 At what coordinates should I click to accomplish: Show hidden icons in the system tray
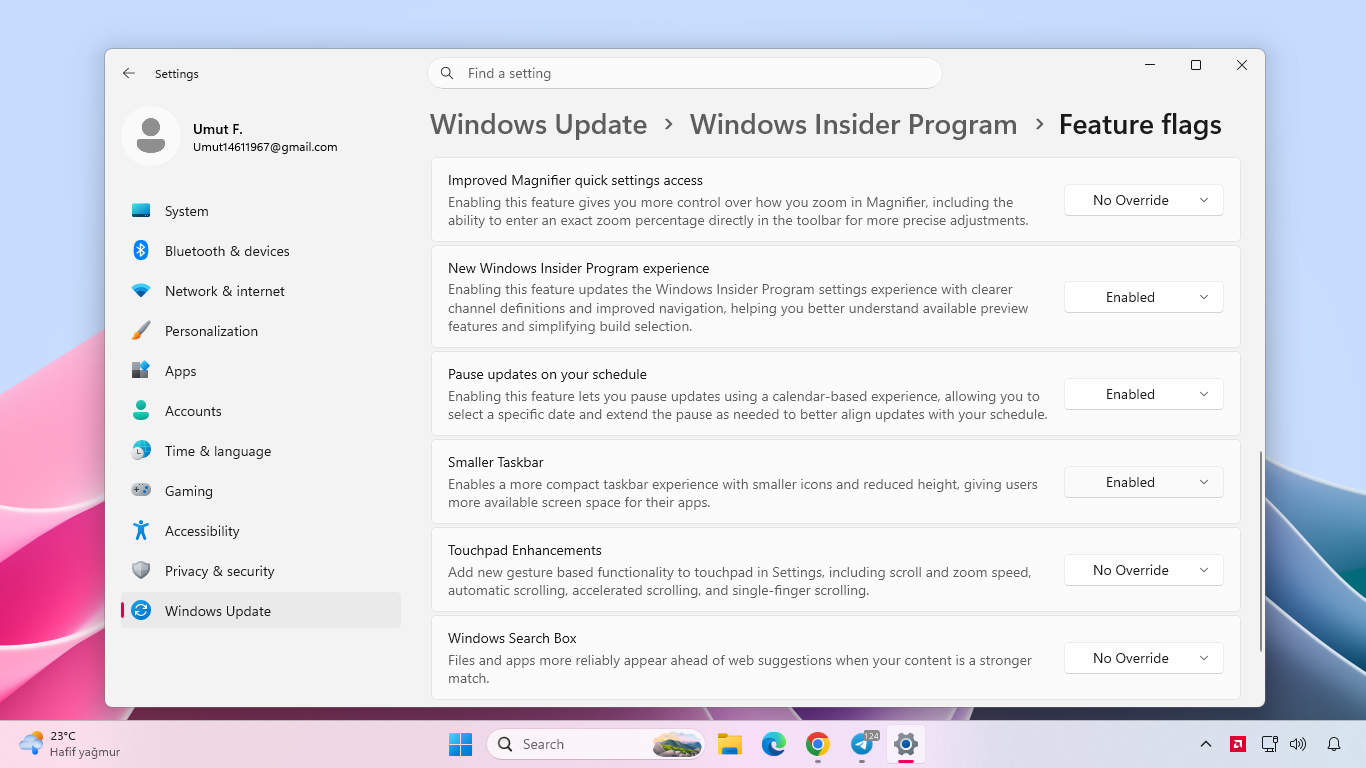coord(1206,744)
